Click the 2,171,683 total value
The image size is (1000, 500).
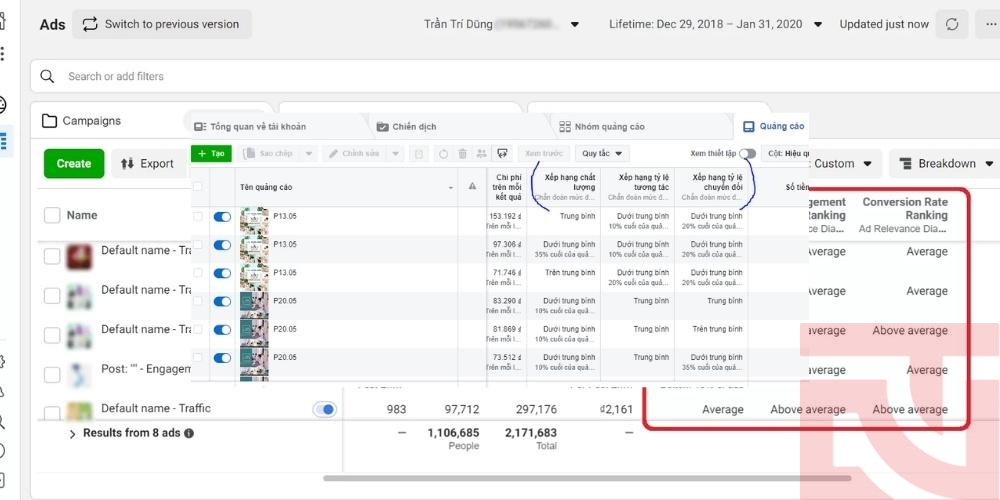pyautogui.click(x=531, y=433)
